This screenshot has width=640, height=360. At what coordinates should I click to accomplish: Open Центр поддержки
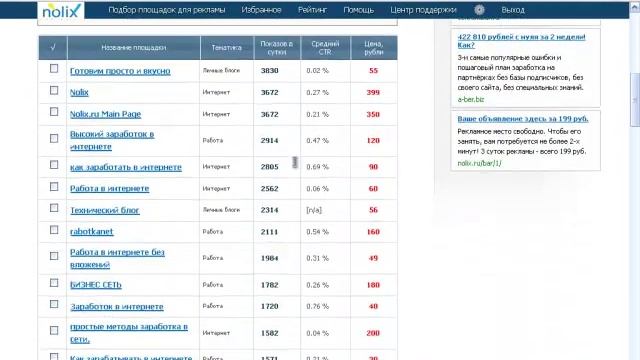pyautogui.click(x=423, y=10)
